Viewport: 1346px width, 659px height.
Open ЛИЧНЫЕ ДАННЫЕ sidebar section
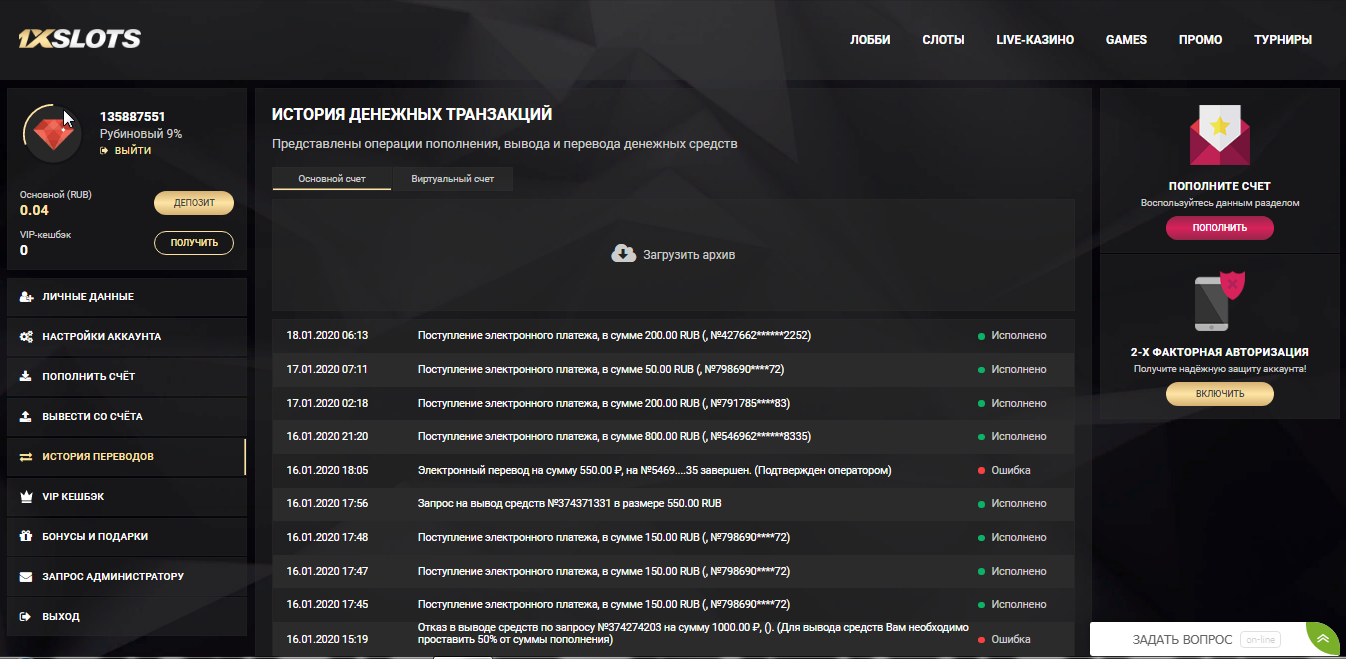click(126, 297)
